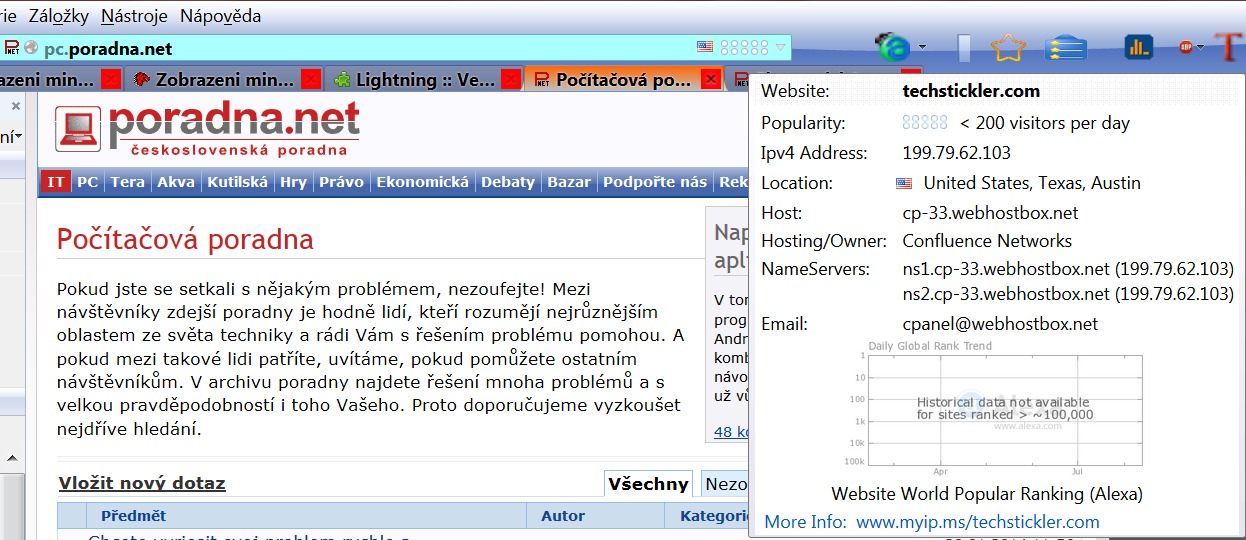This screenshot has height=540, width=1246.
Task: Click the poradna.net logo
Action: [x=207, y=130]
